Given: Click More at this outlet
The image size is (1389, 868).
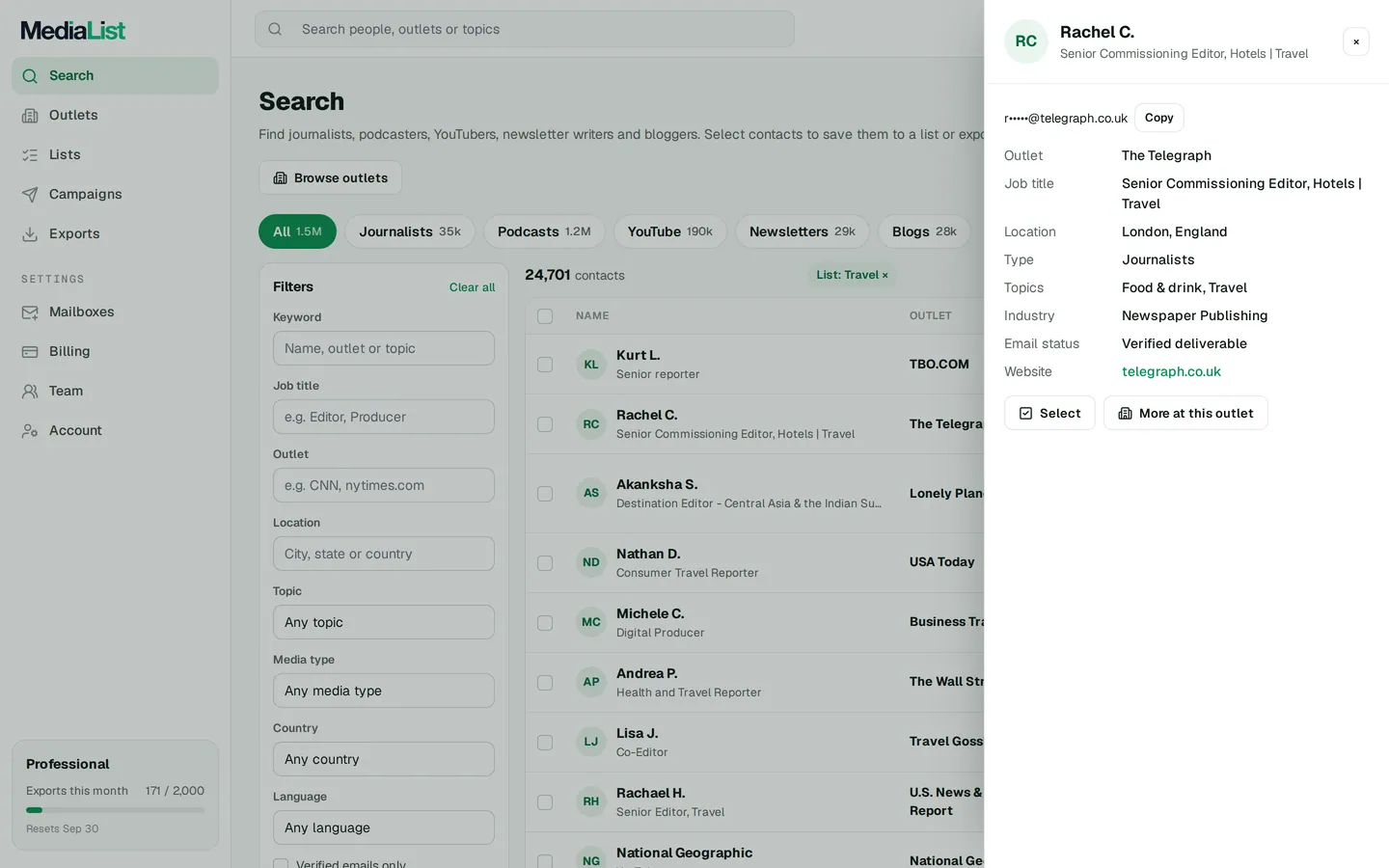Looking at the screenshot, I should 1185,413.
